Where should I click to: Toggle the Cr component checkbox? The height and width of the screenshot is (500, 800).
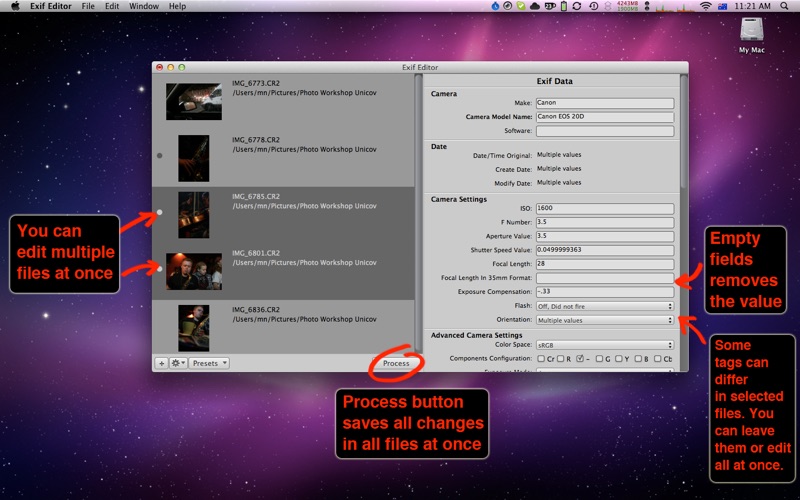click(541, 357)
